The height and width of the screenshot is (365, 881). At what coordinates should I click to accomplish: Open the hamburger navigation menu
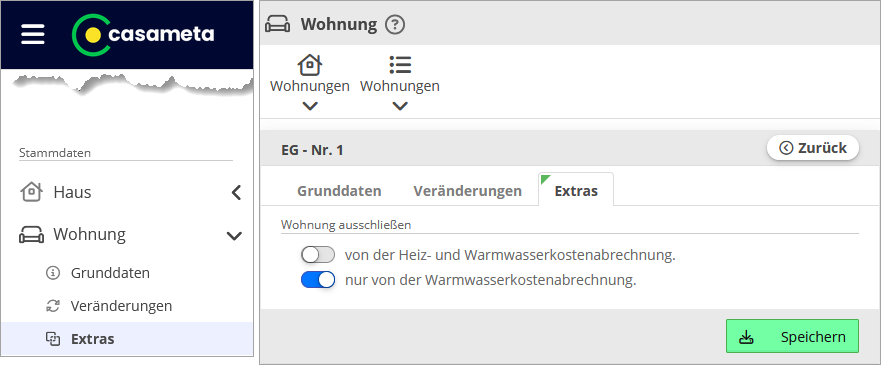tap(33, 35)
